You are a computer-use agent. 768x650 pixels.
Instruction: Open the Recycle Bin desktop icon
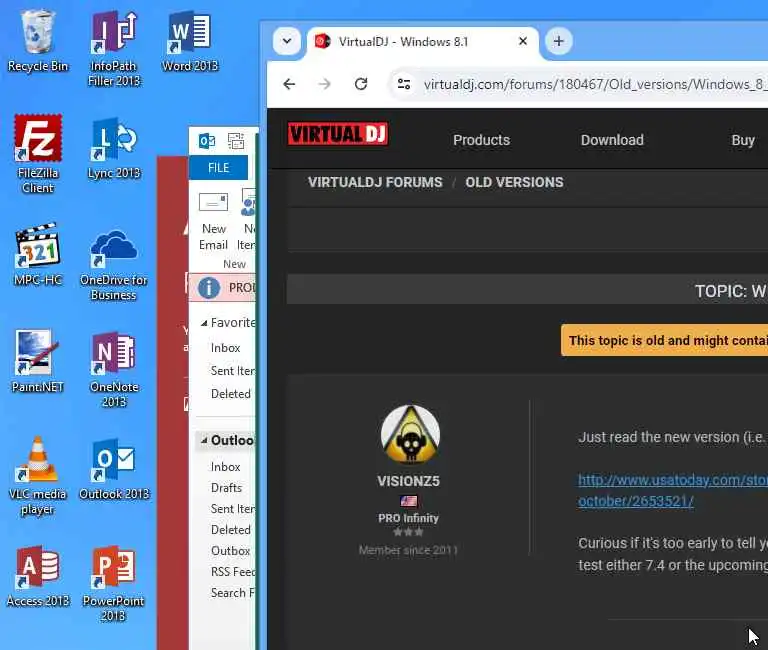38,41
